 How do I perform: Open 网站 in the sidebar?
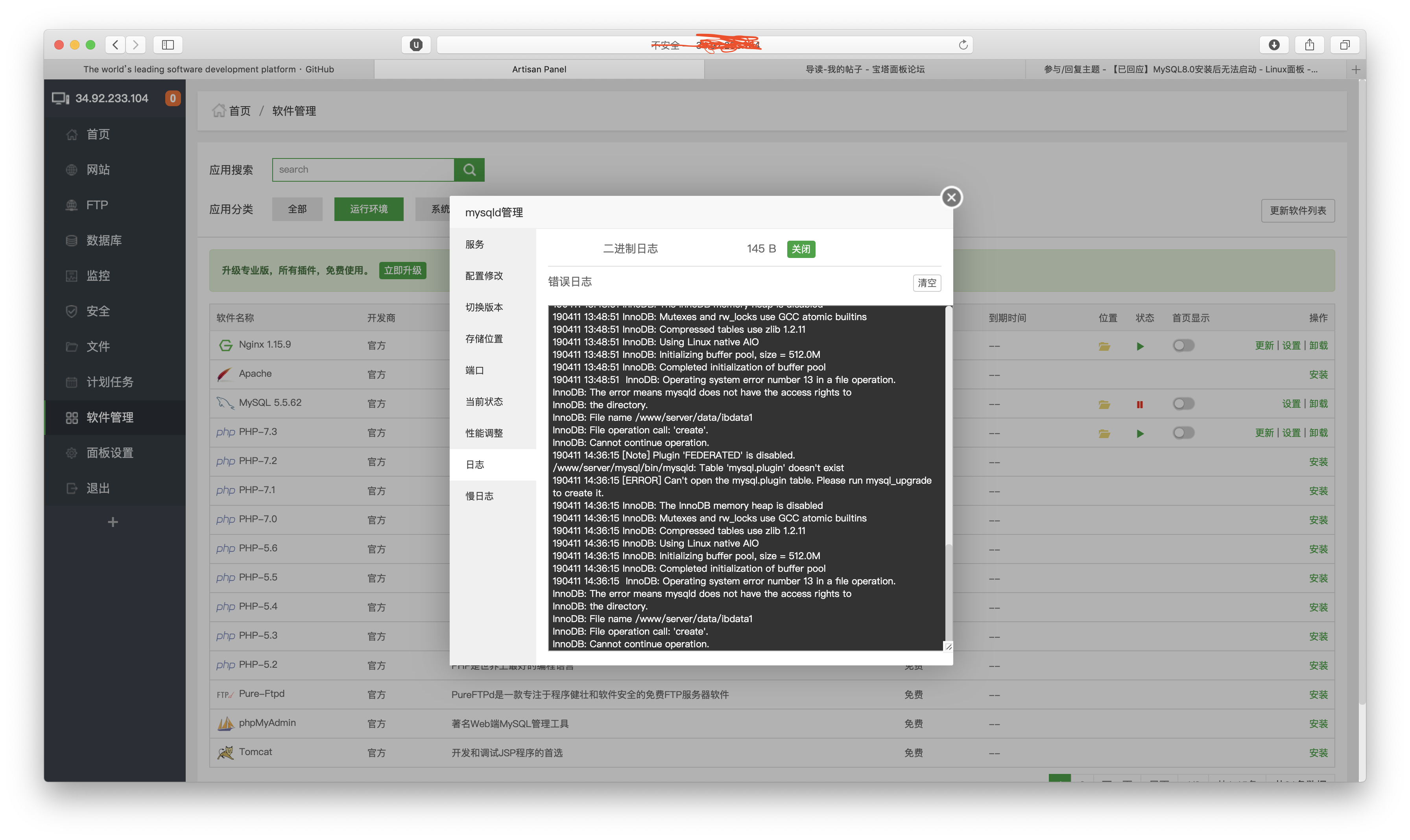coord(115,170)
